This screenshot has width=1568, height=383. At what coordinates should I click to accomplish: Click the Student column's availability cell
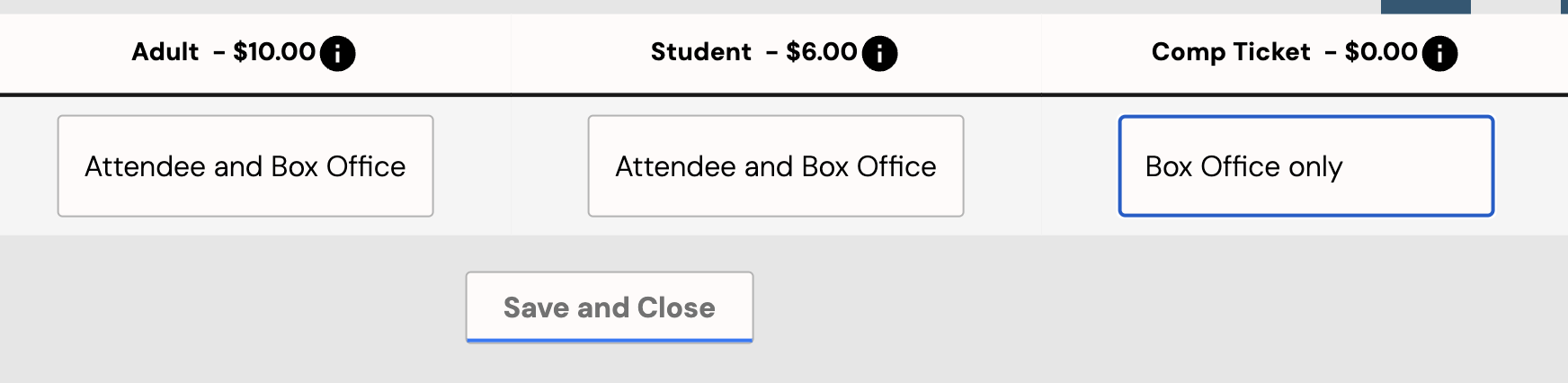tap(776, 165)
